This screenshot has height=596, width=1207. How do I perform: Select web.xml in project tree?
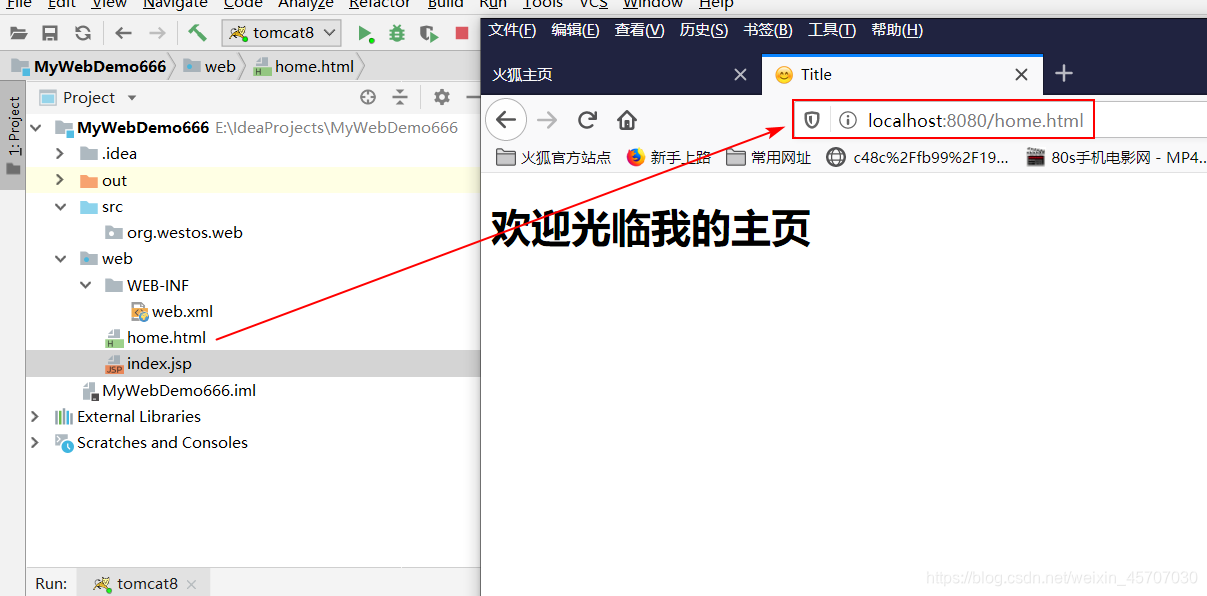[182, 312]
